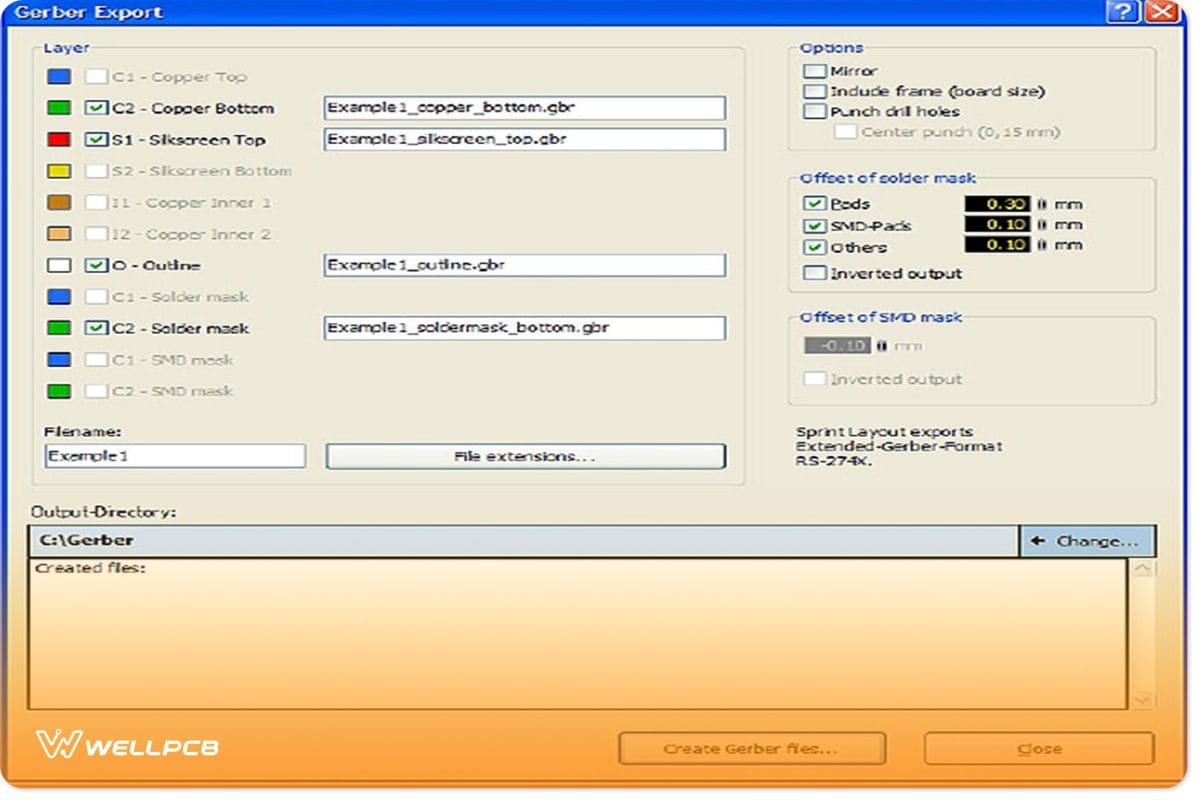Edit the Example1_outline.gbr filename field

[x=525, y=266]
